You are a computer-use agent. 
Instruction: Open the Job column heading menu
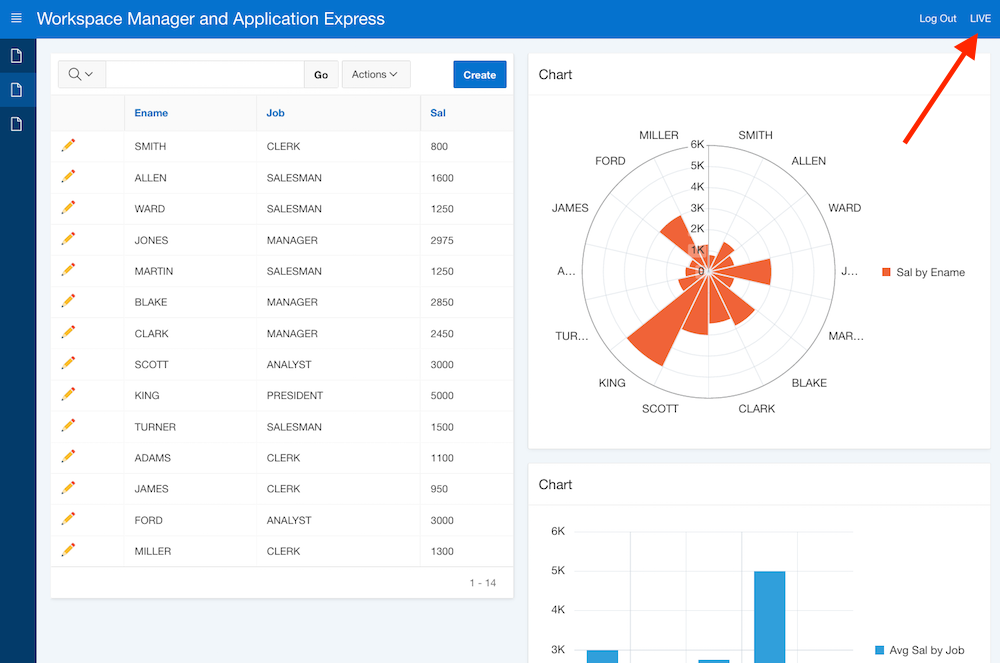click(275, 113)
